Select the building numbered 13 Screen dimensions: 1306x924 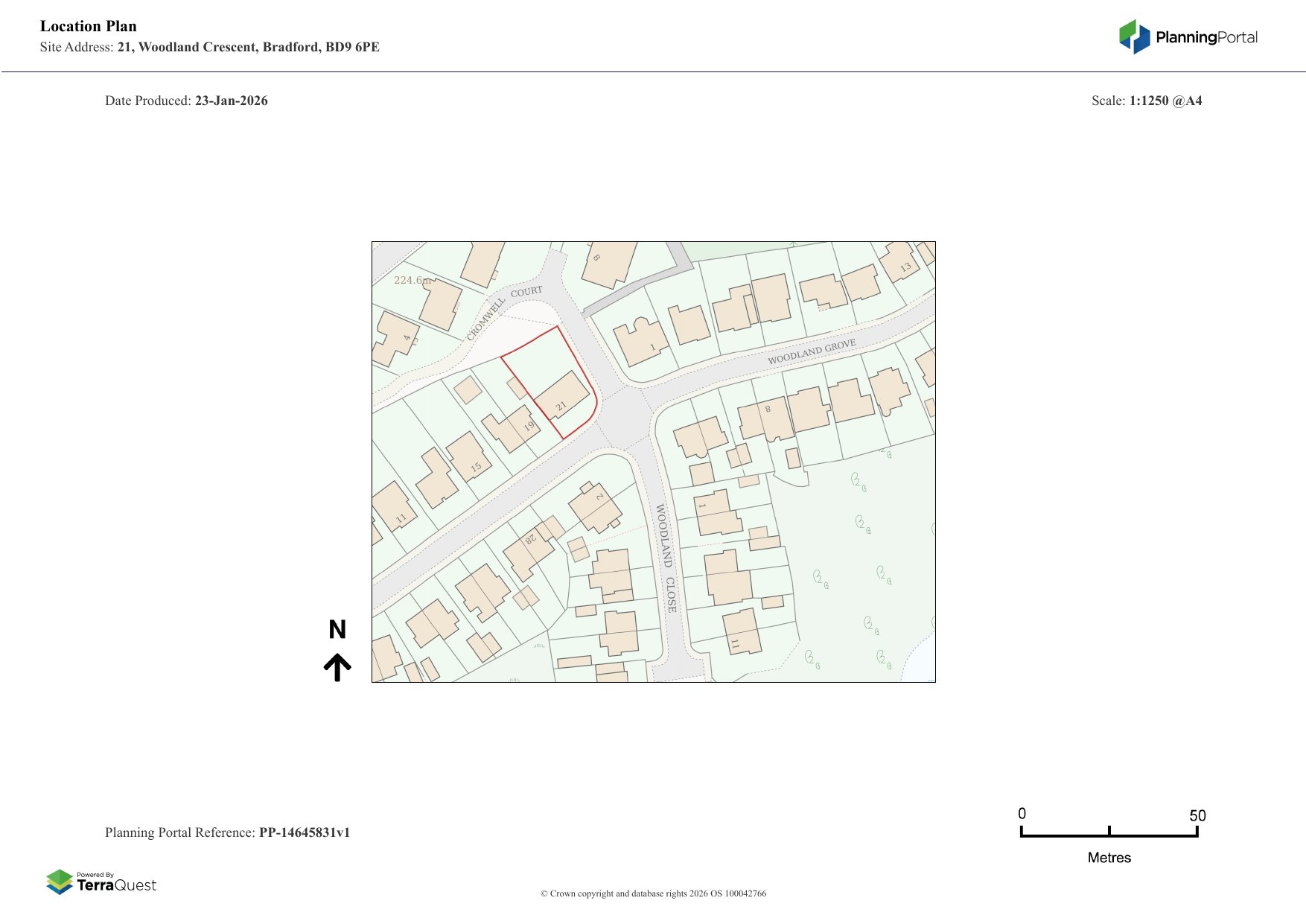click(899, 262)
